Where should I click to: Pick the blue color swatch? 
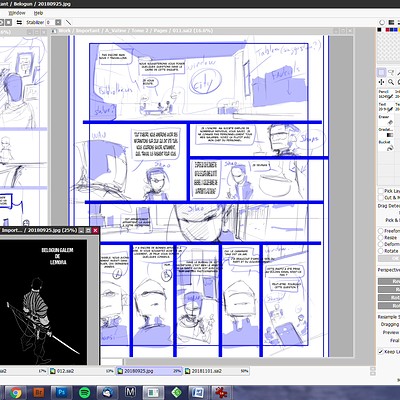395,30
